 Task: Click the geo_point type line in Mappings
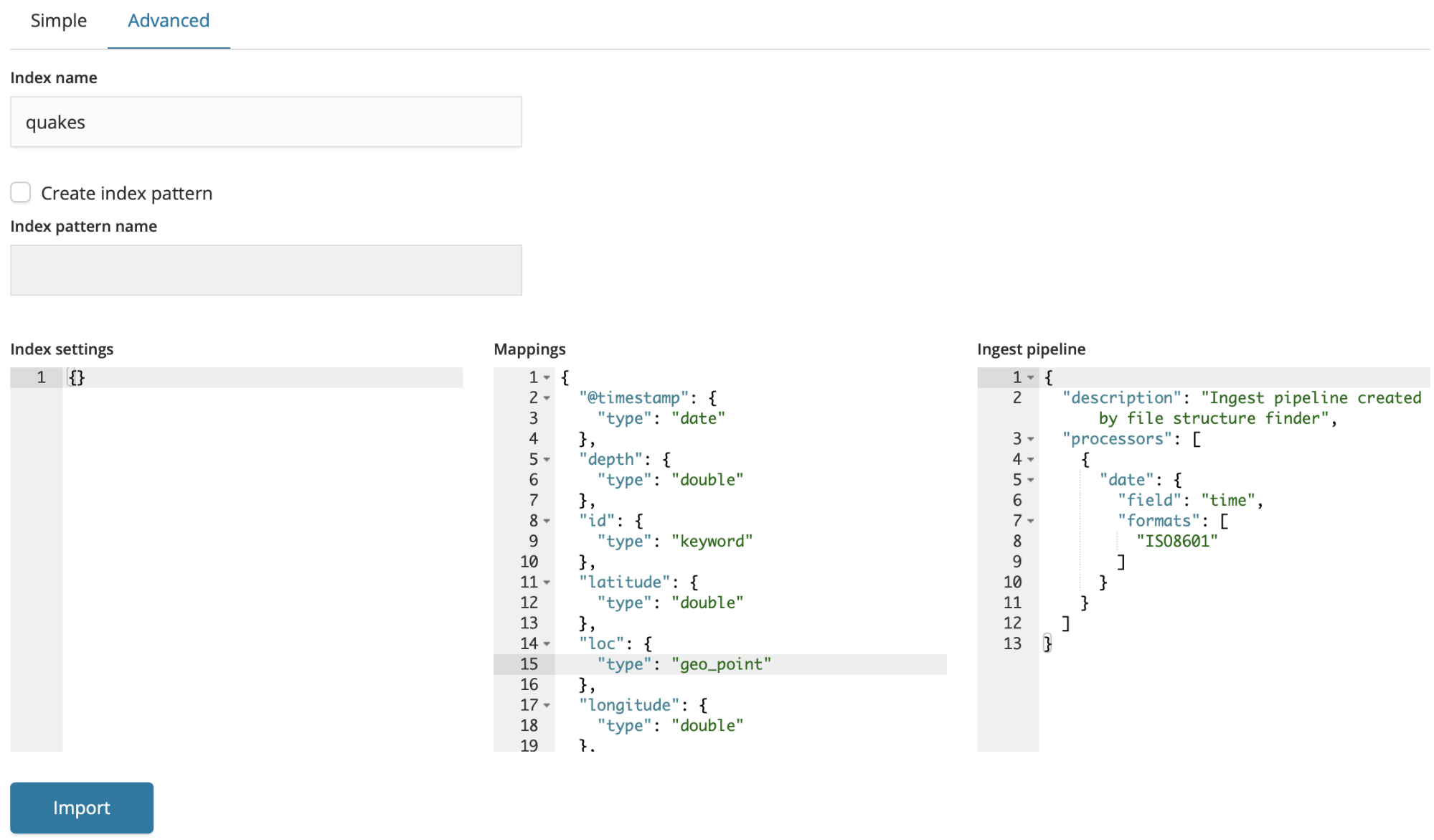pos(720,664)
